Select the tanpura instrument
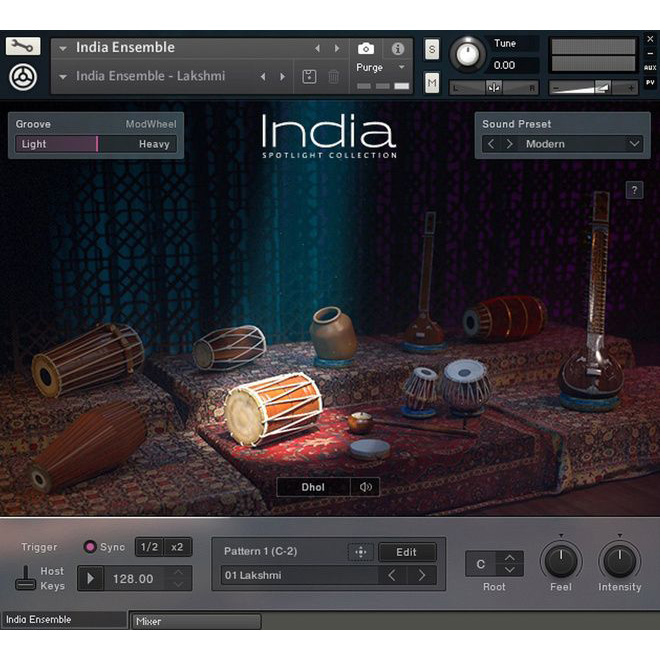 pos(425,282)
